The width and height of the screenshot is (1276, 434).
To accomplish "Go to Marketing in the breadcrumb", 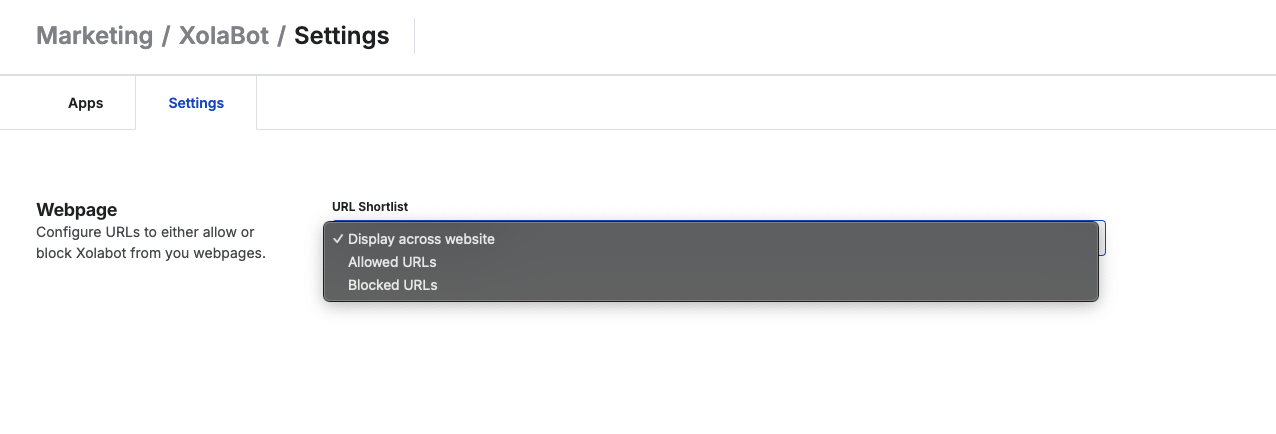I will point(94,36).
